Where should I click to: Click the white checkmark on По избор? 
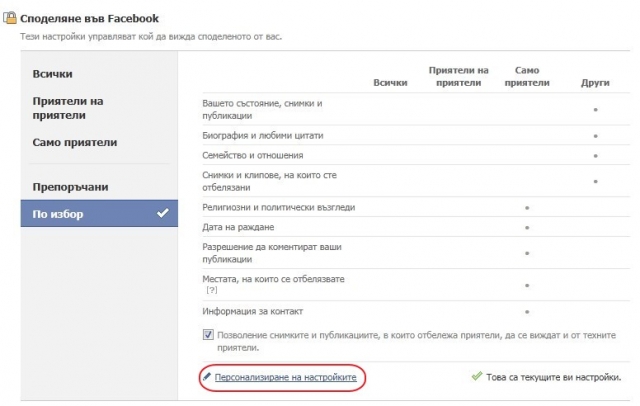pos(163,213)
